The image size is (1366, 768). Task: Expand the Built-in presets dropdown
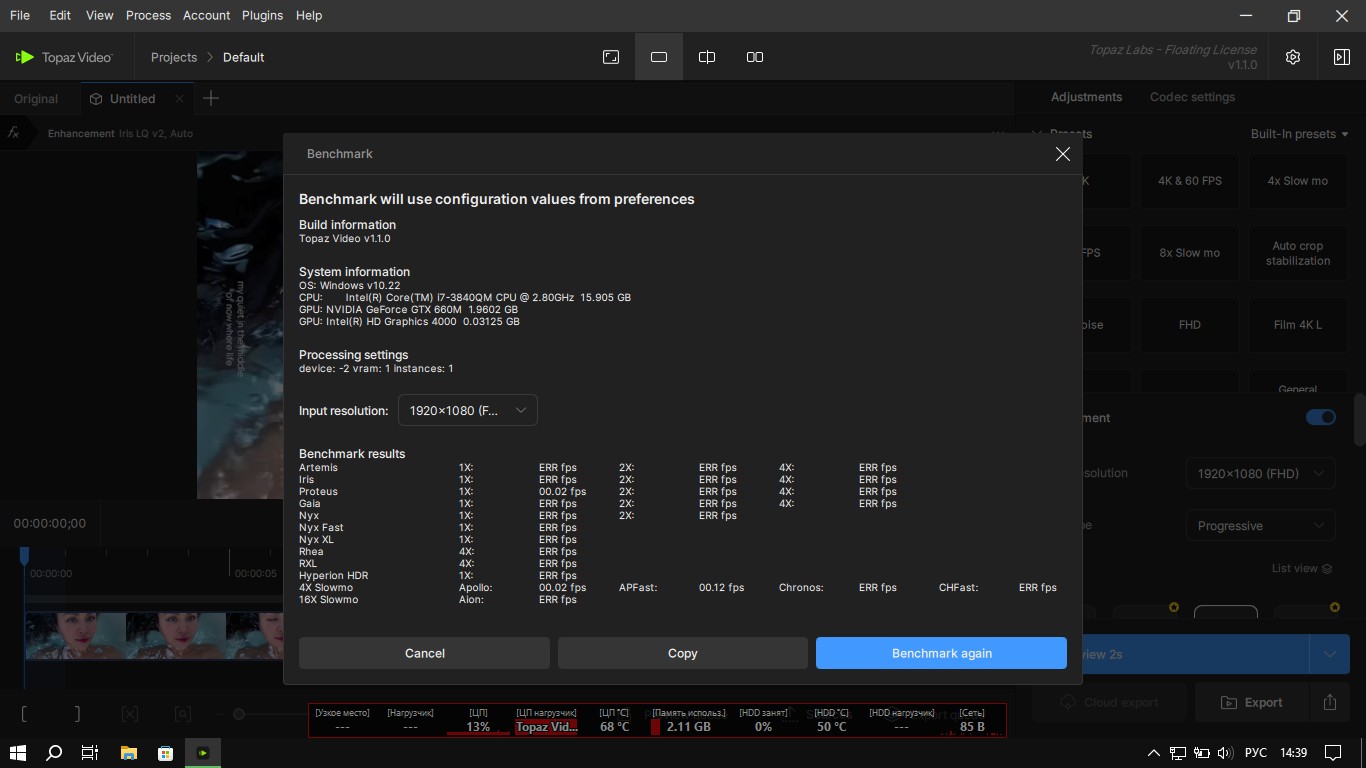tap(1299, 134)
